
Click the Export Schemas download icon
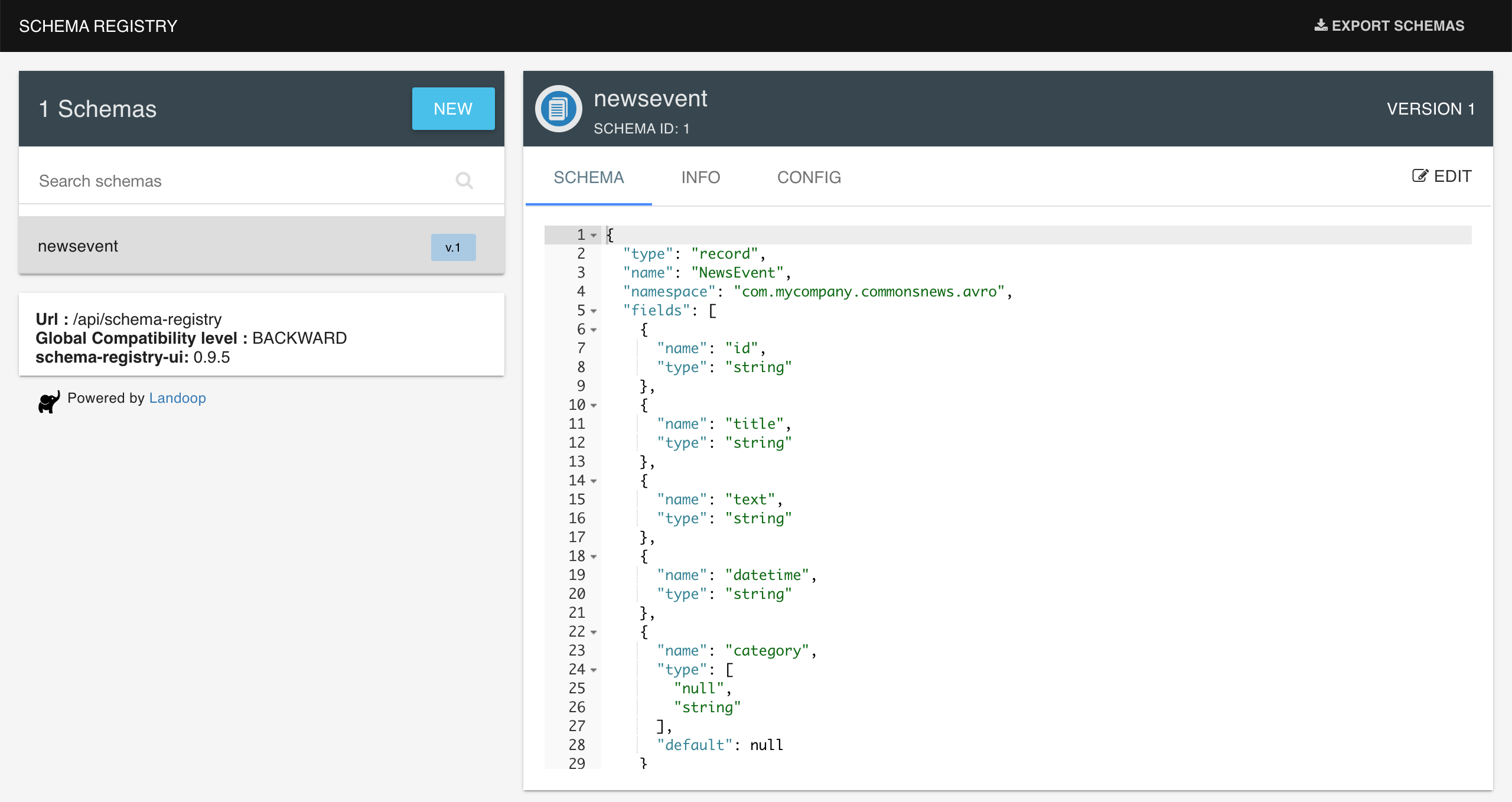(1321, 25)
